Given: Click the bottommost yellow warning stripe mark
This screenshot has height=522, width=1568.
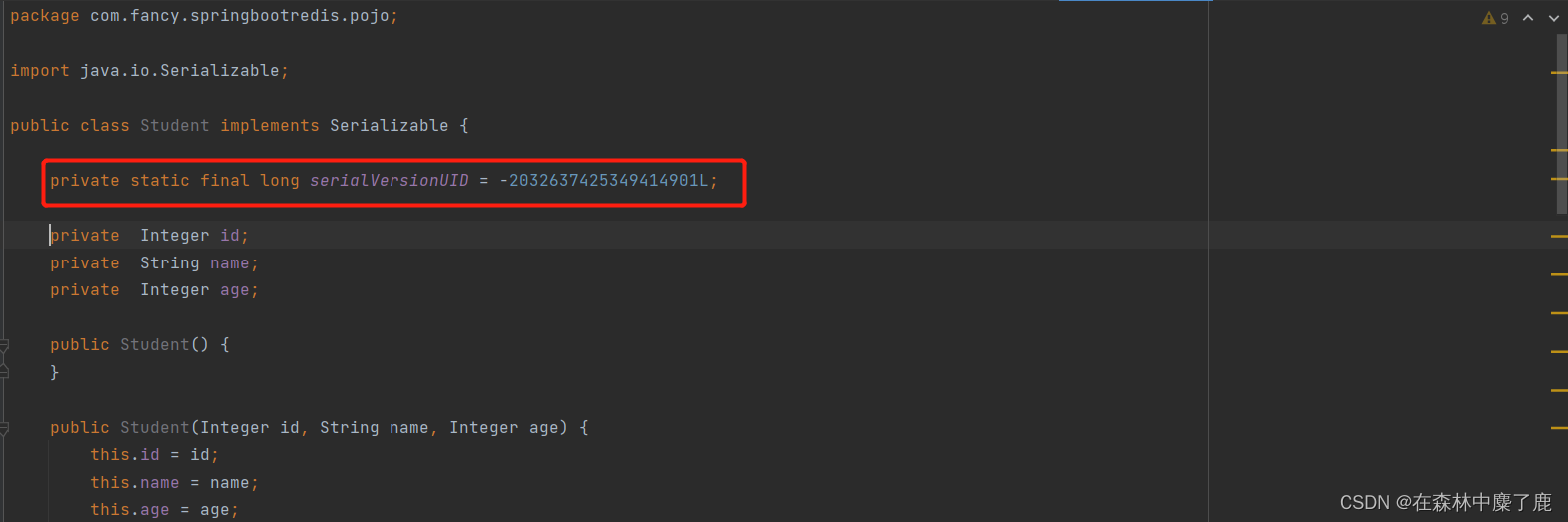Looking at the screenshot, I should click(x=1559, y=428).
